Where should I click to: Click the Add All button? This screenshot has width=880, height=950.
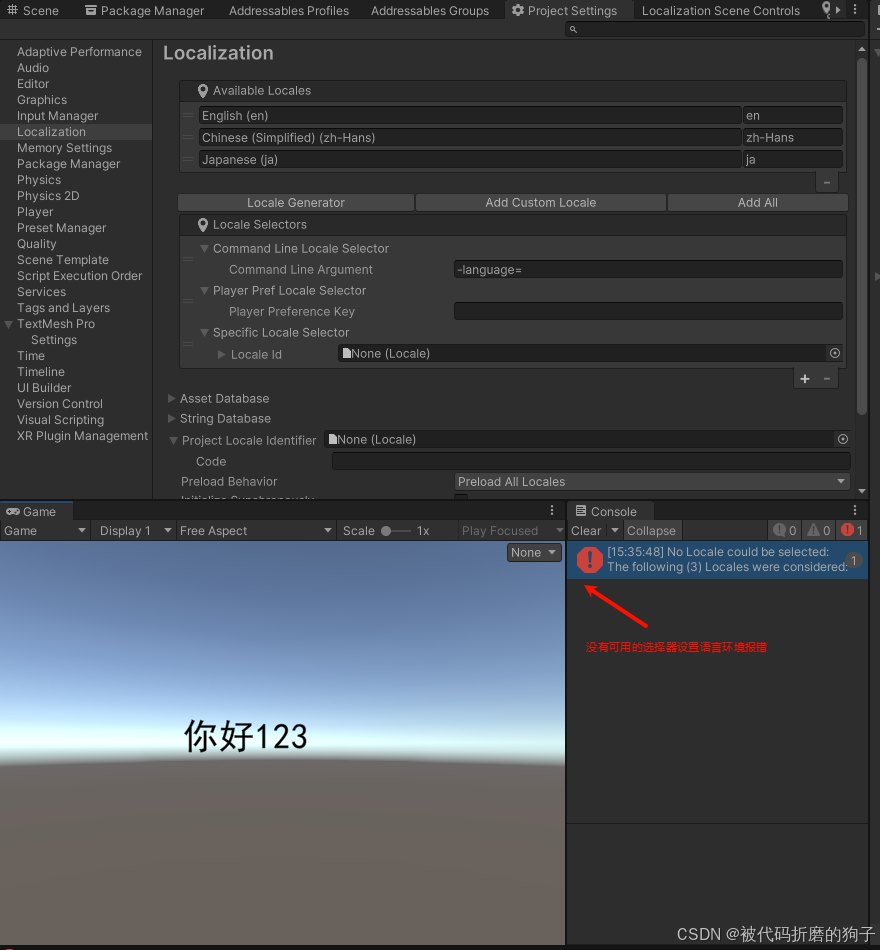[758, 202]
